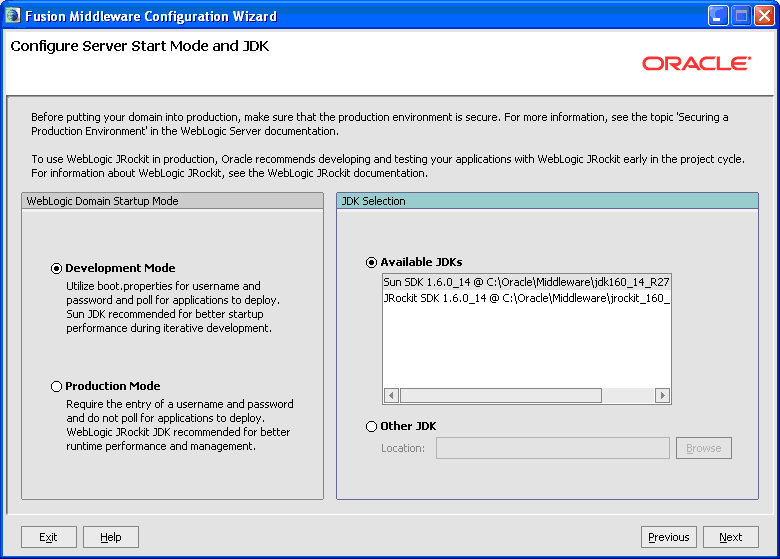Screen dimensions: 780x559
Task: Minimize the Configuration Wizard window
Action: (718, 16)
